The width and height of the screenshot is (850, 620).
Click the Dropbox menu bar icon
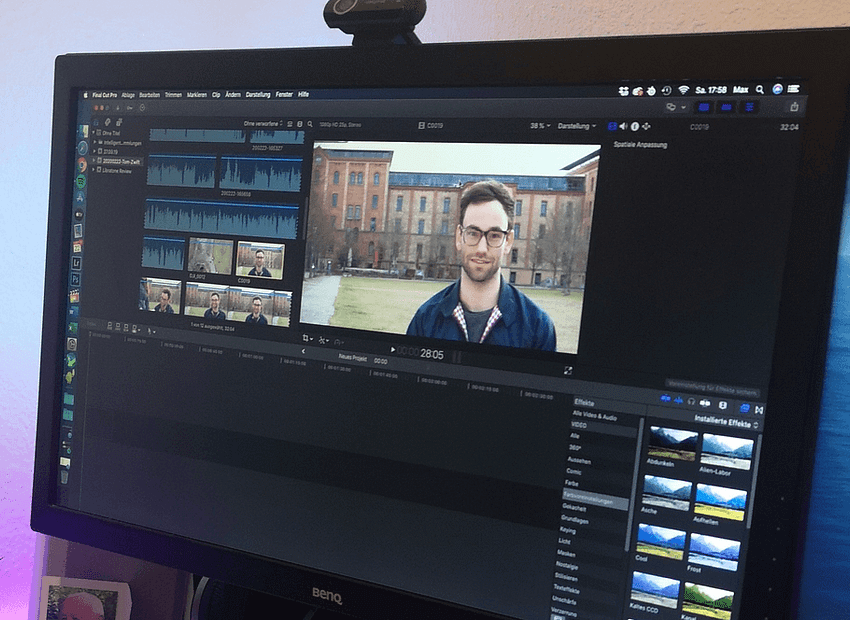pos(624,91)
